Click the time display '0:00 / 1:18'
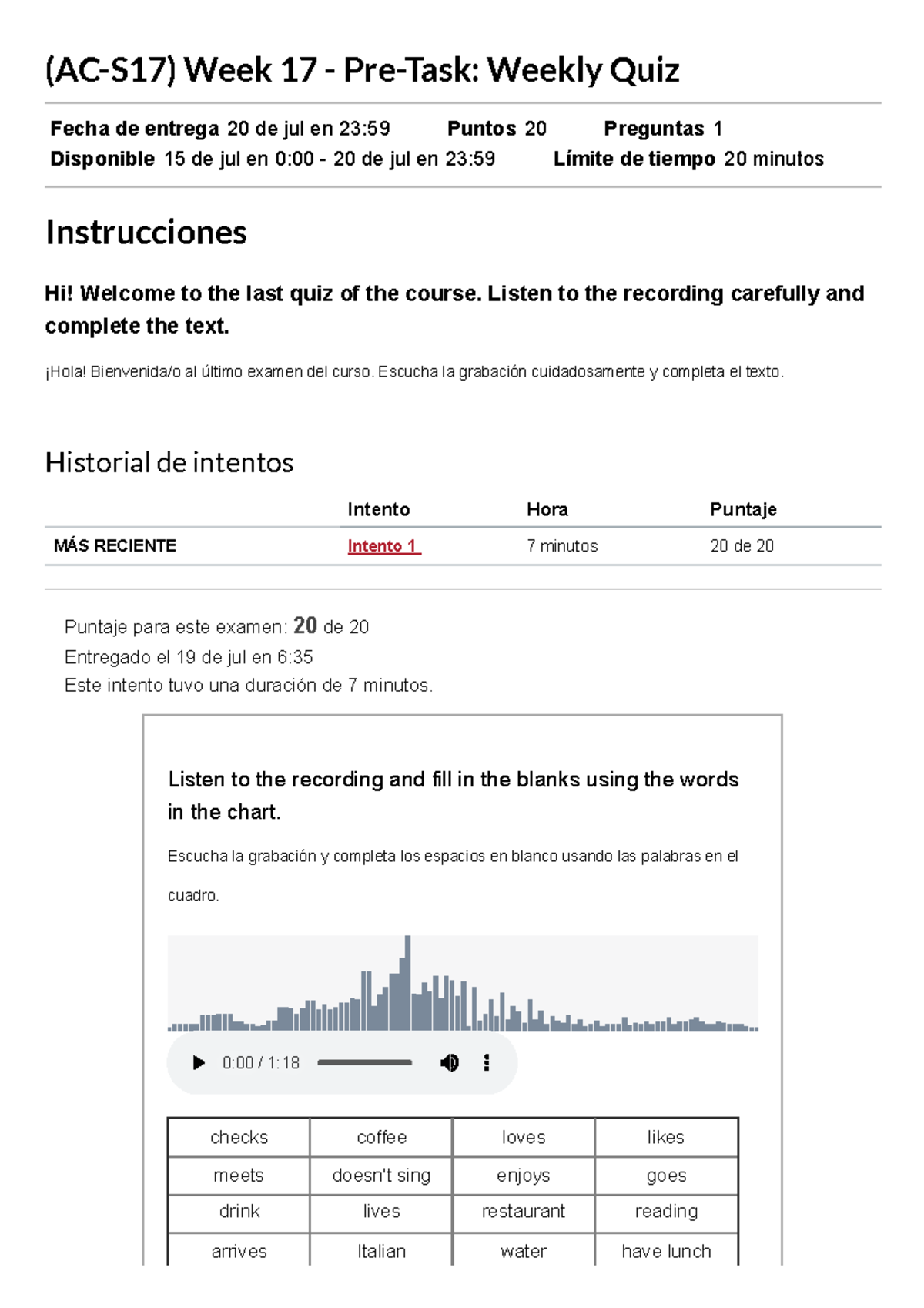The image size is (924, 1308). (262, 1062)
